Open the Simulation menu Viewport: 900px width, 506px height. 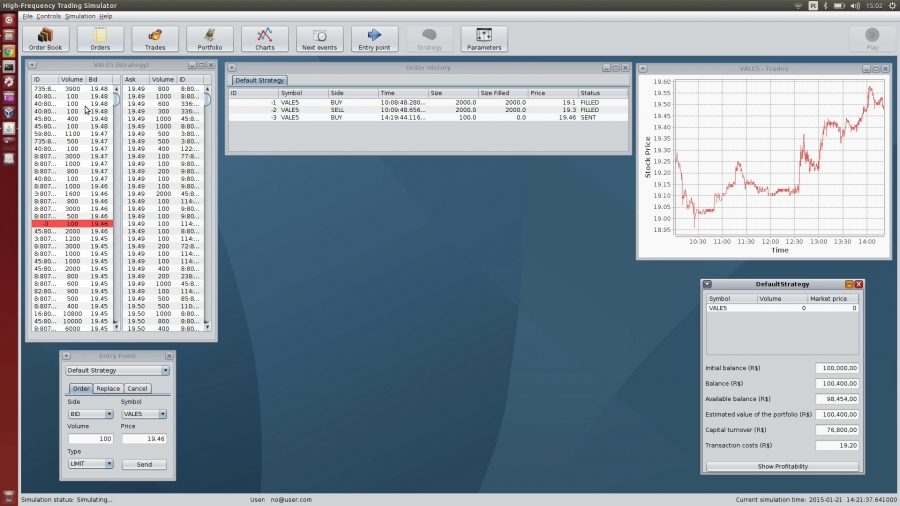[80, 16]
